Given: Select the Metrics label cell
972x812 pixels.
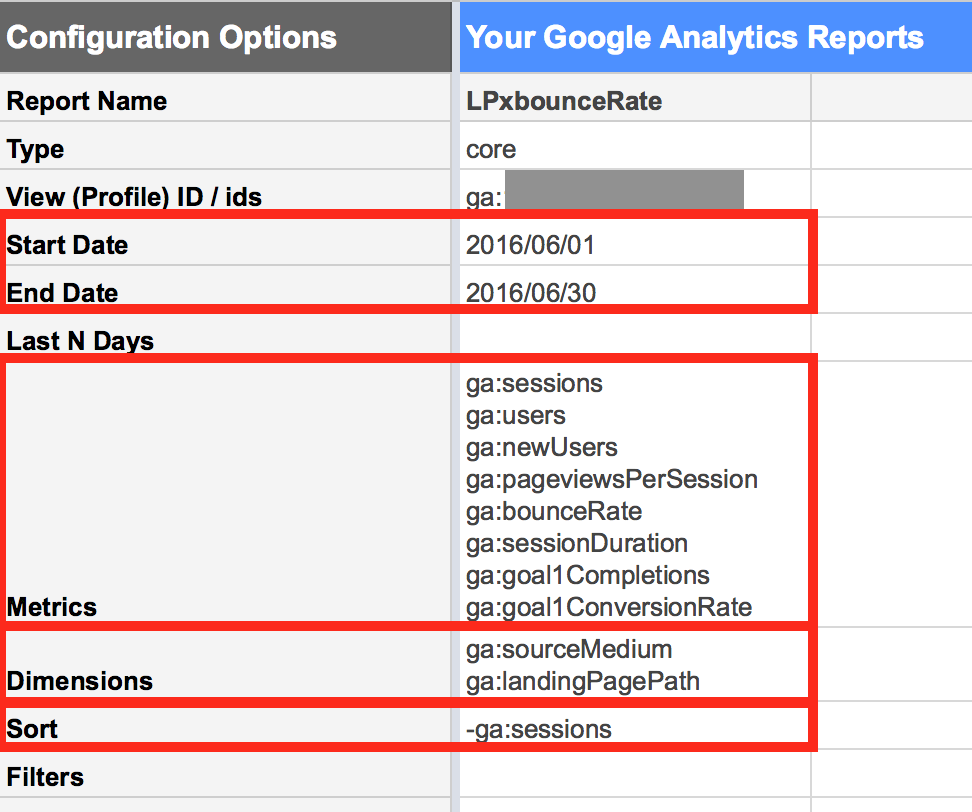Looking at the screenshot, I should (x=226, y=494).
